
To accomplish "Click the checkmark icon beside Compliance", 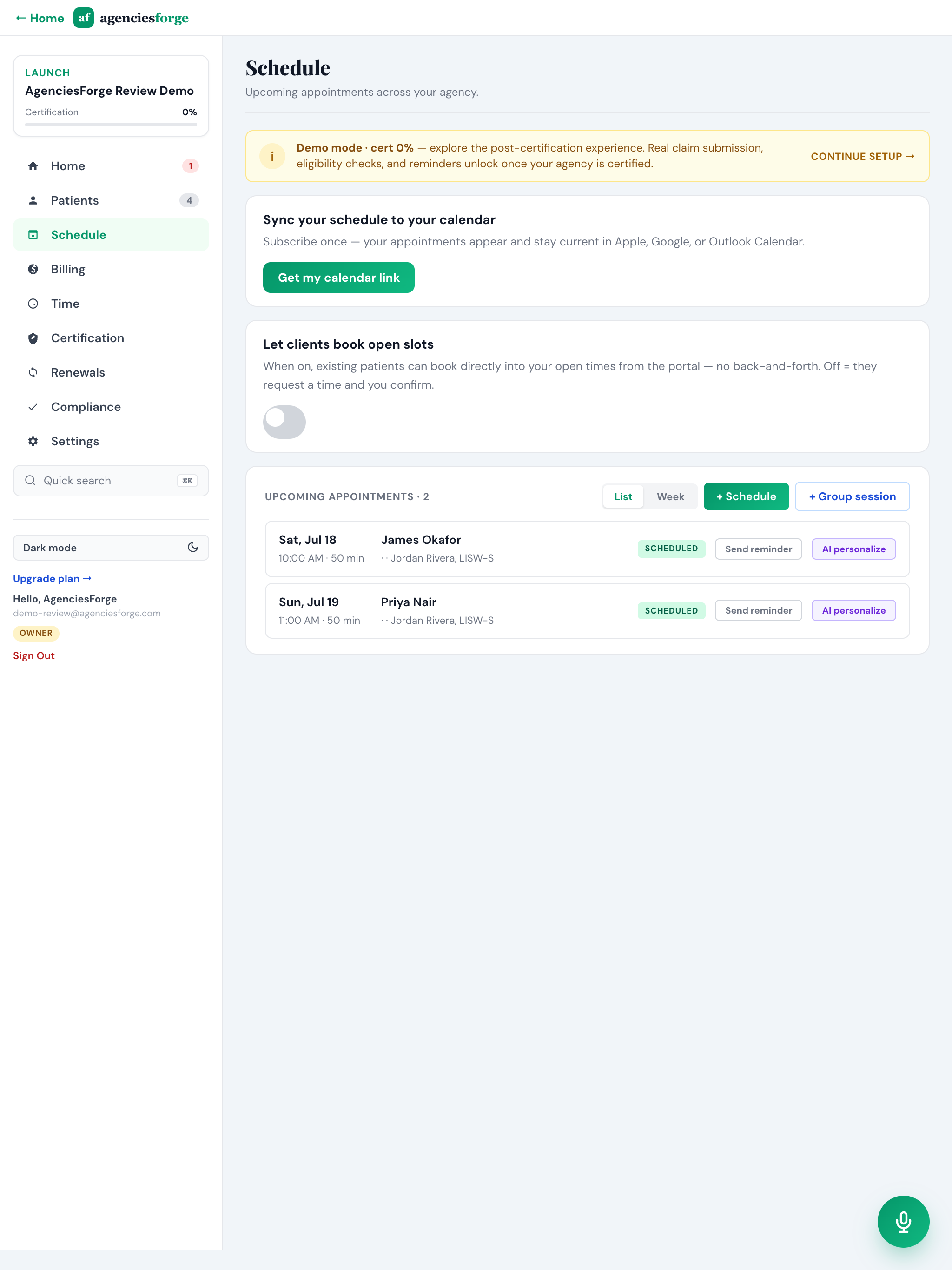I will (x=33, y=407).
